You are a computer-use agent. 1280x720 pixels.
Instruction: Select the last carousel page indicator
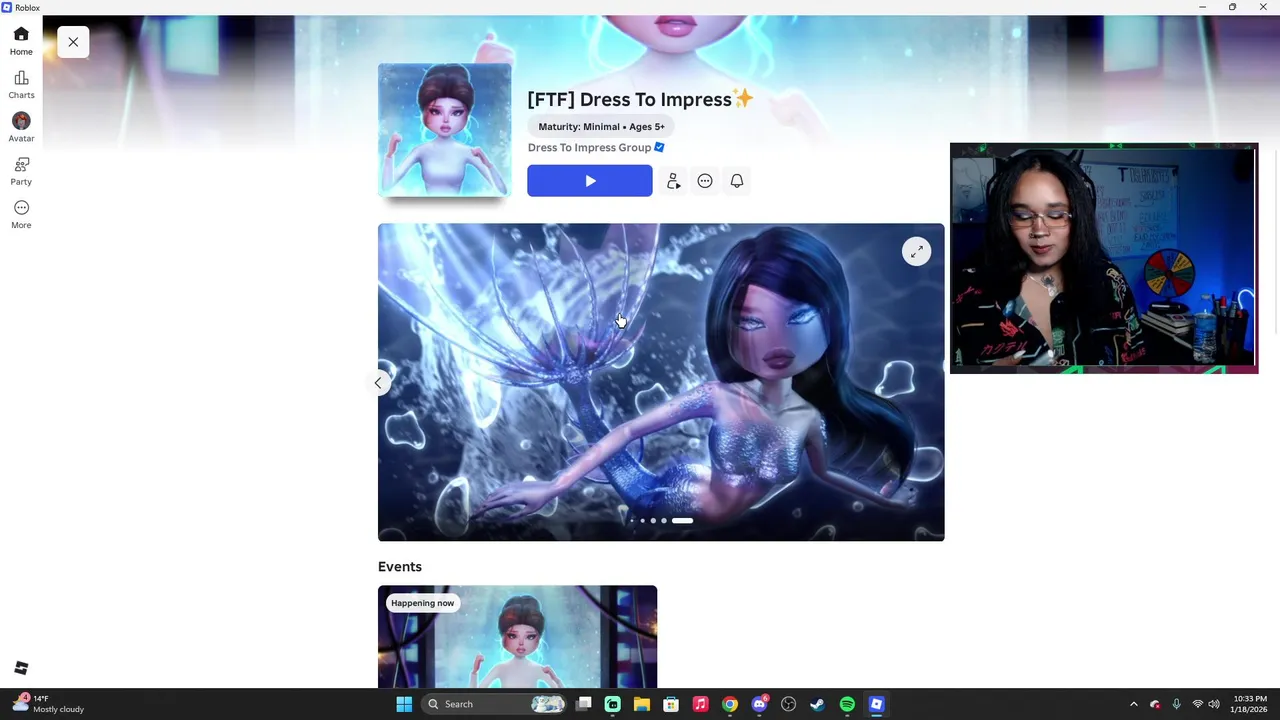(x=682, y=521)
